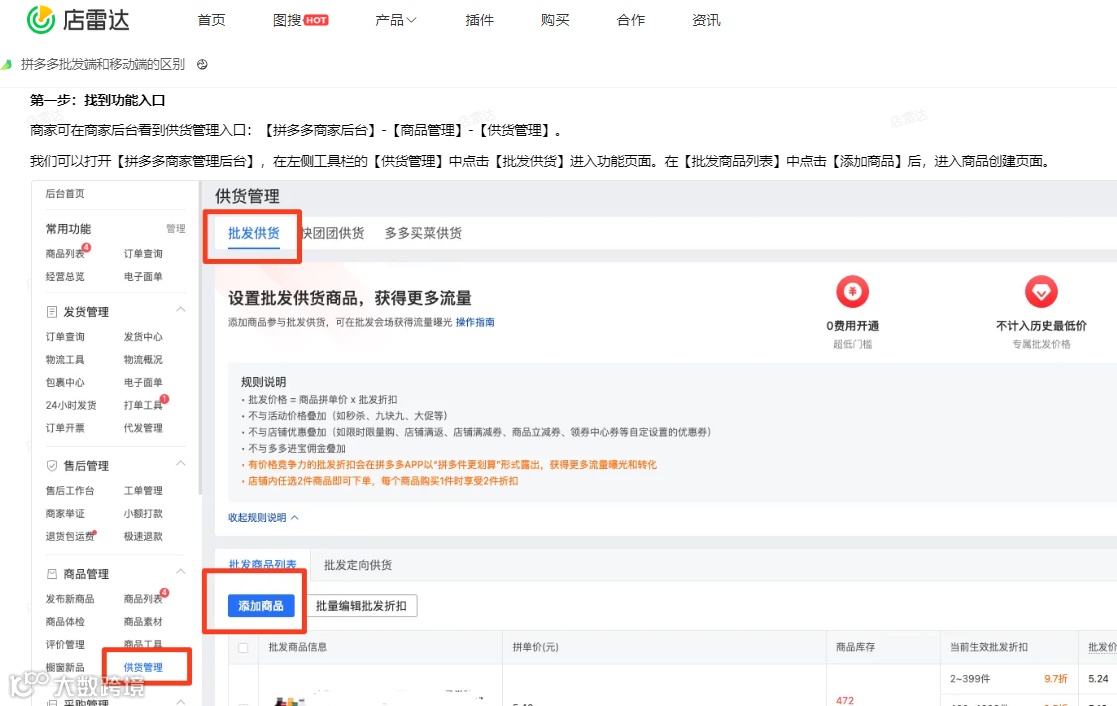Open the 资讯 menu item
The width and height of the screenshot is (1117, 706).
(x=706, y=20)
